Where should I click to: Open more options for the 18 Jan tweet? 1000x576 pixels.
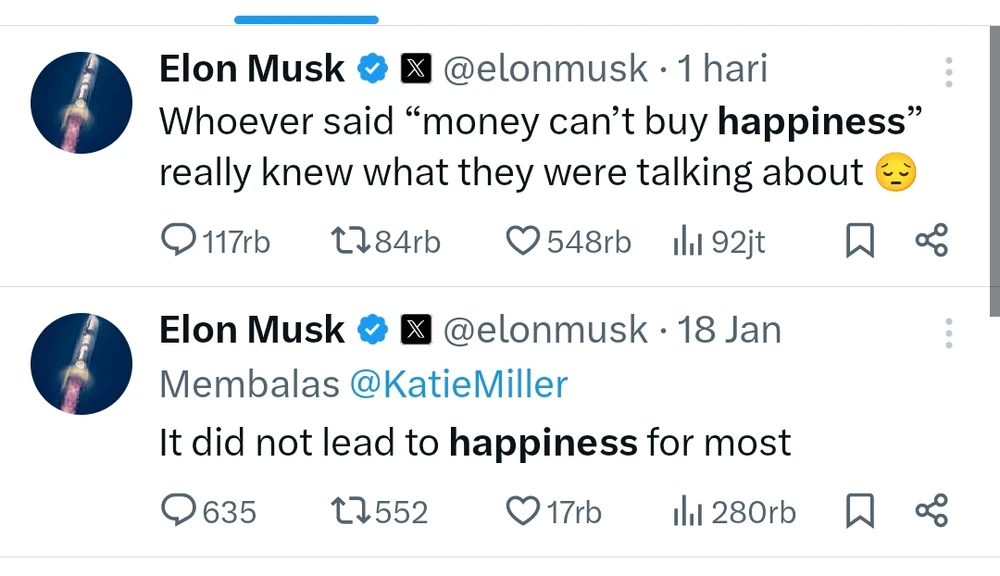point(948,333)
